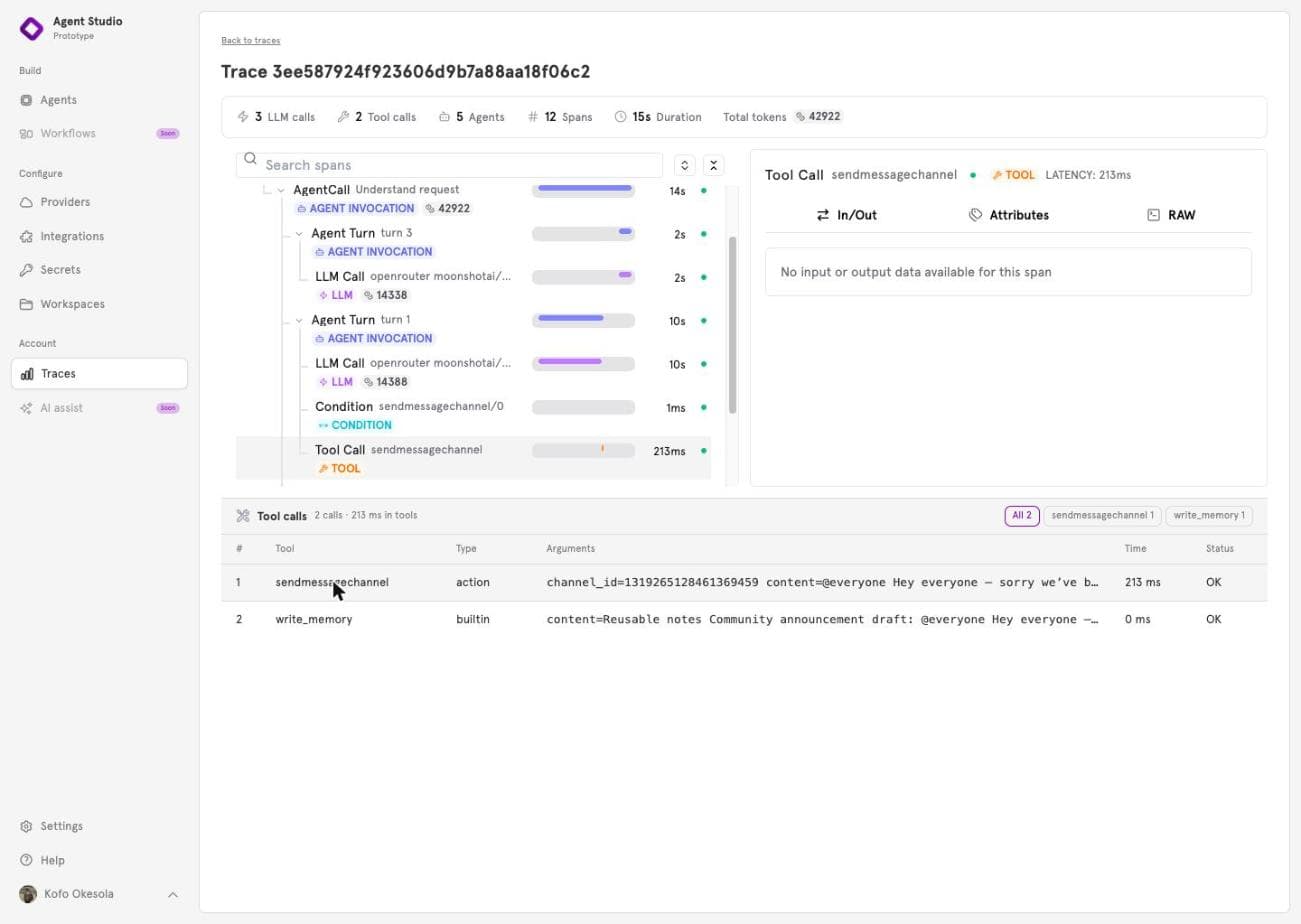The image size is (1301, 924).
Task: Open the Workflows sidebar item
Action: (x=99, y=133)
